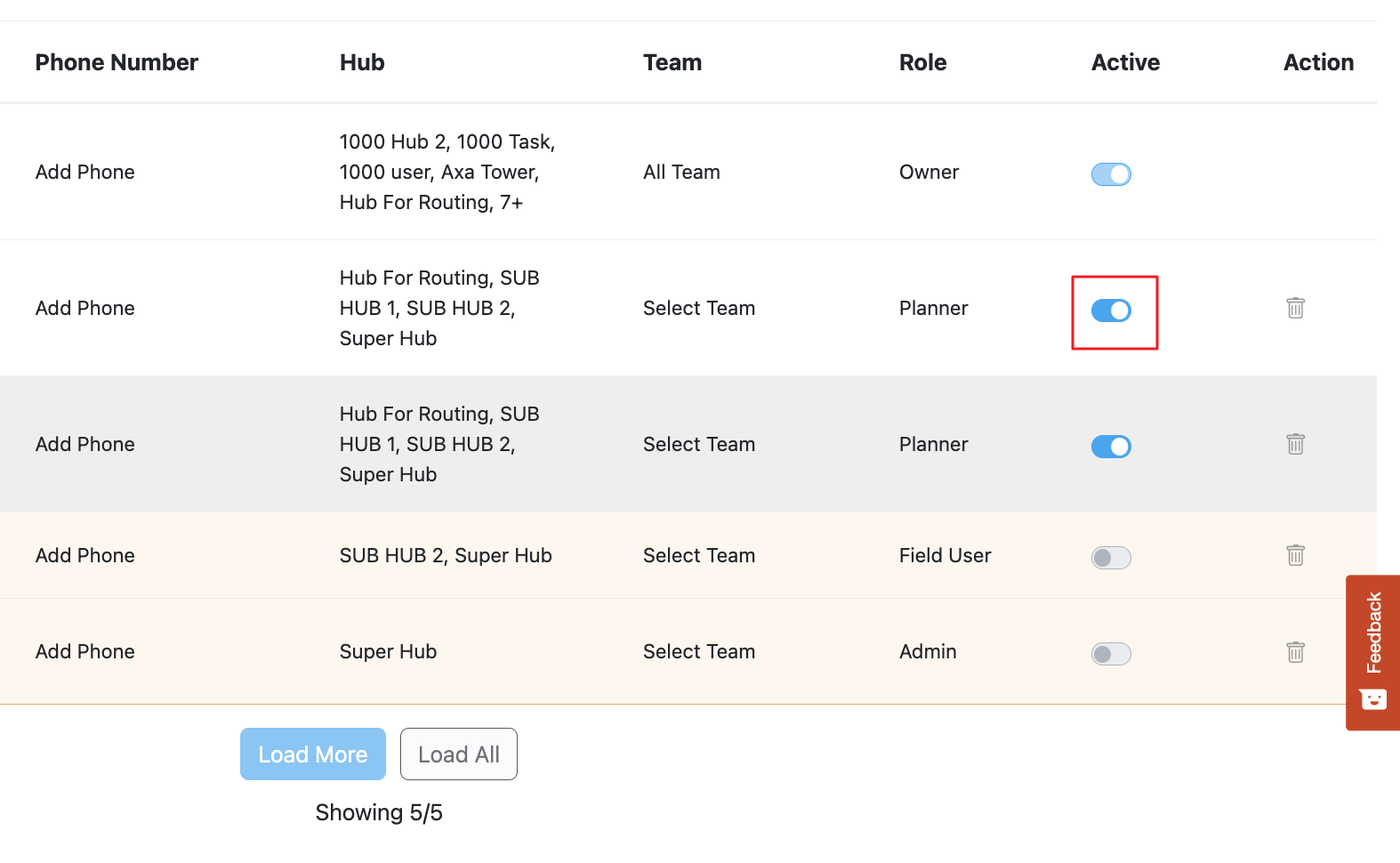Enable the Admin user toggle
The height and width of the screenshot is (863, 1400).
pos(1111,654)
